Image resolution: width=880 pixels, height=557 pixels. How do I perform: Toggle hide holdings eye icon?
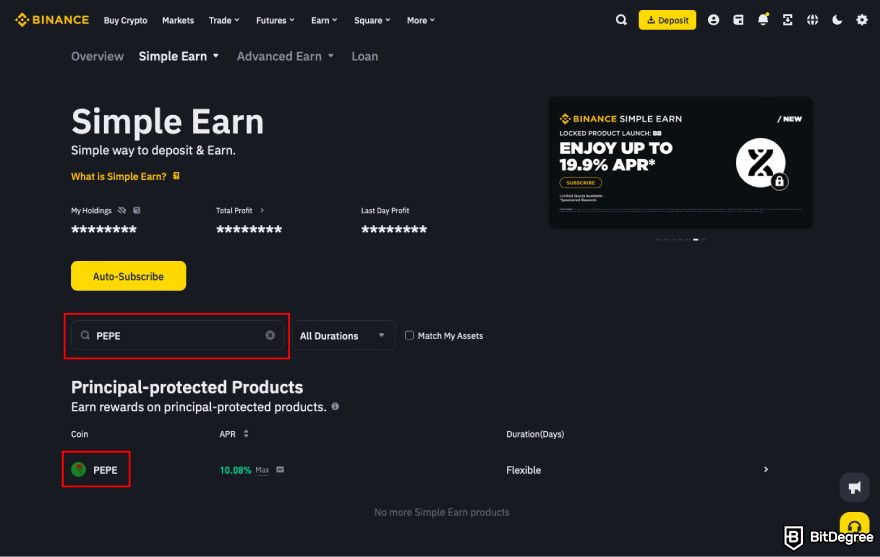click(122, 211)
